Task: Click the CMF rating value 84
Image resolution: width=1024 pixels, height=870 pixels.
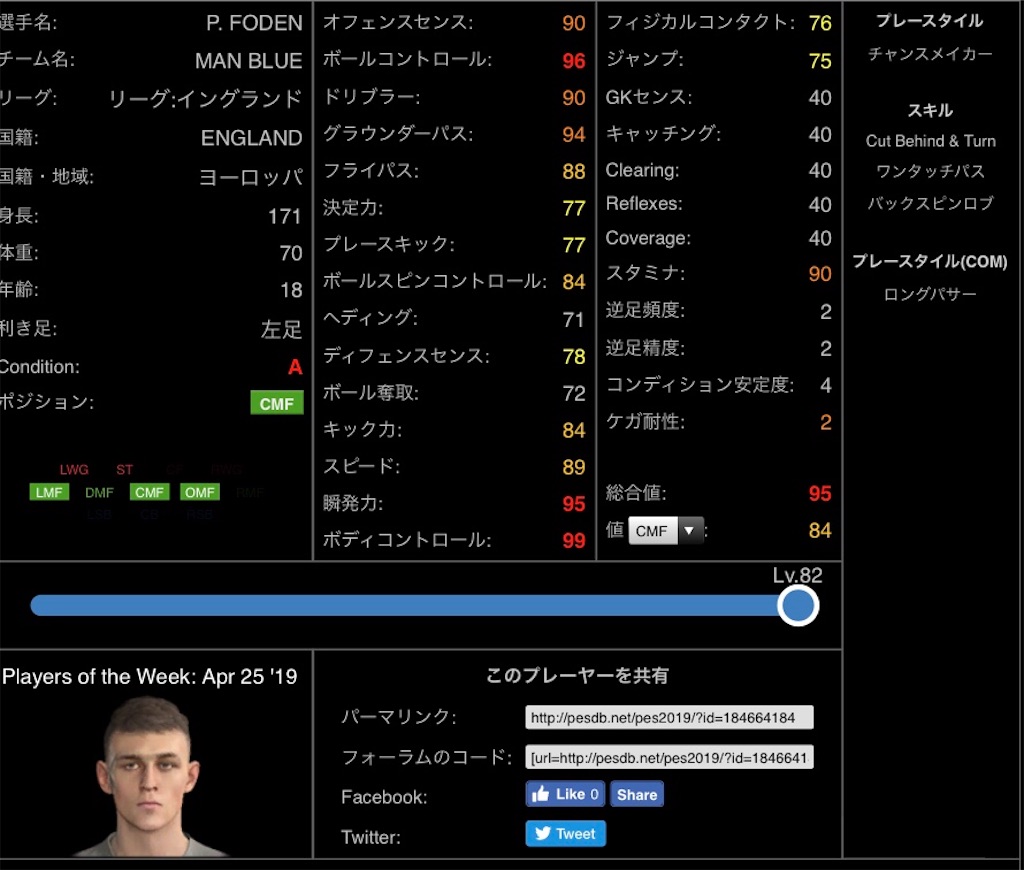Action: (x=820, y=530)
